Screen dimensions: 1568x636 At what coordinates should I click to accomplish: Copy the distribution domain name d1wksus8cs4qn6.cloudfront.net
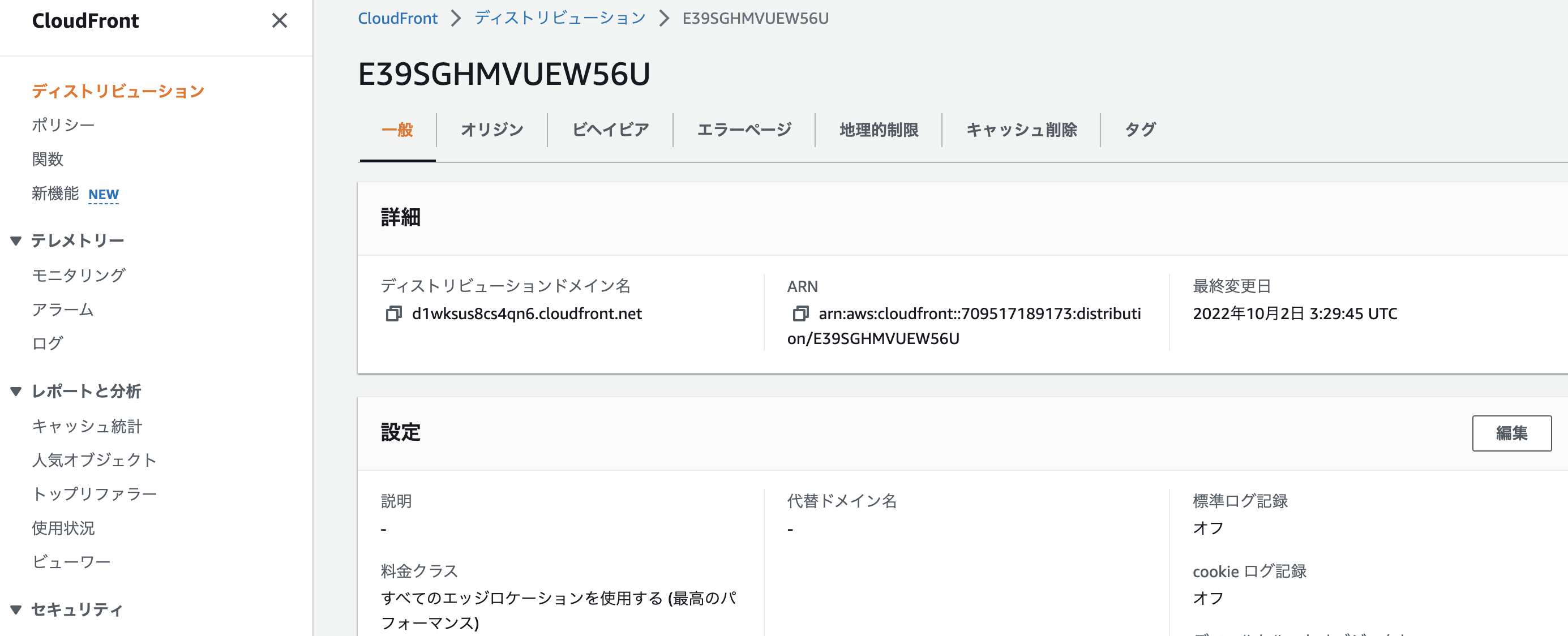393,313
